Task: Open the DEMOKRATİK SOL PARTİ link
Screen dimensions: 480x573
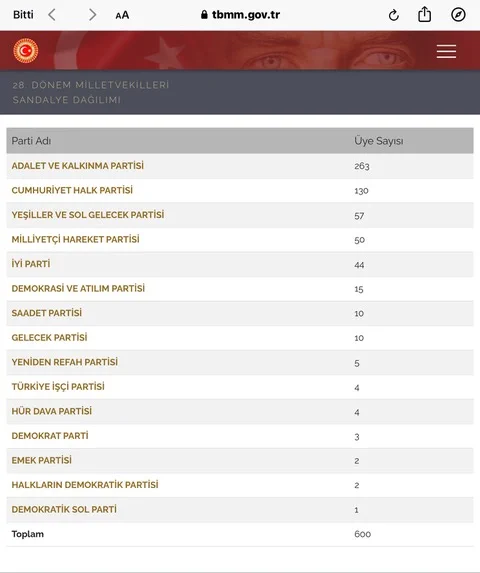Action: tap(64, 509)
